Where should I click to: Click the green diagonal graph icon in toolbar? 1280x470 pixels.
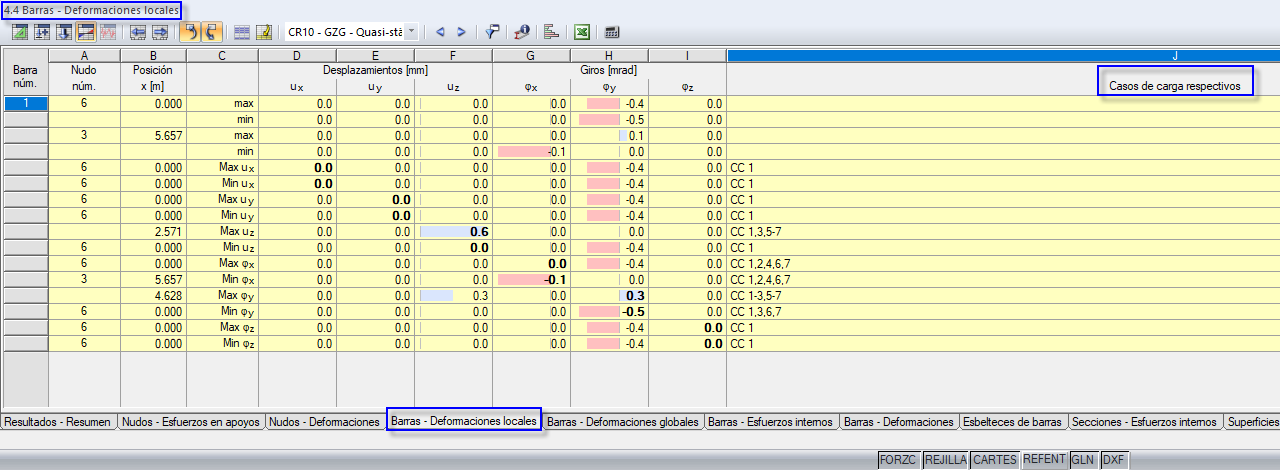click(x=19, y=32)
